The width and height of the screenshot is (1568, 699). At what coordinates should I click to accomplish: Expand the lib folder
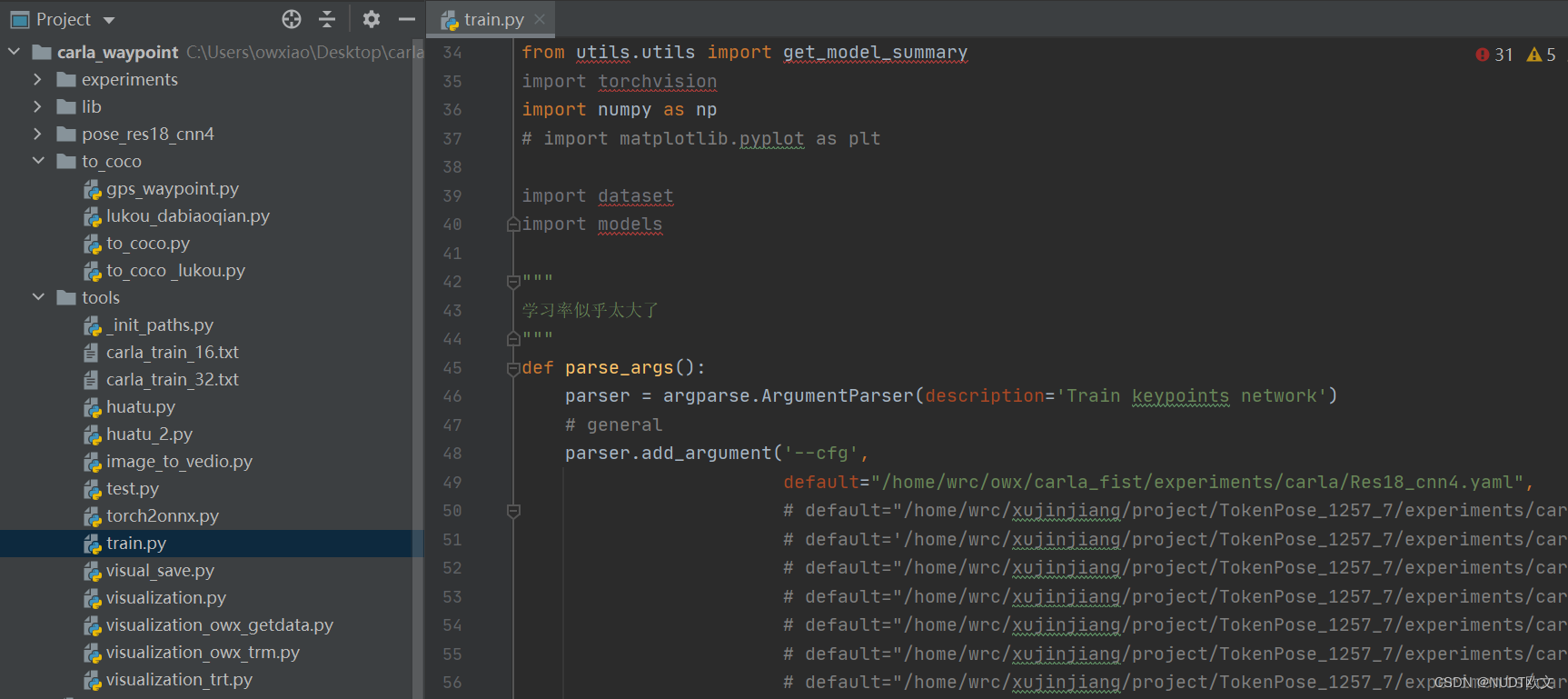coord(37,106)
